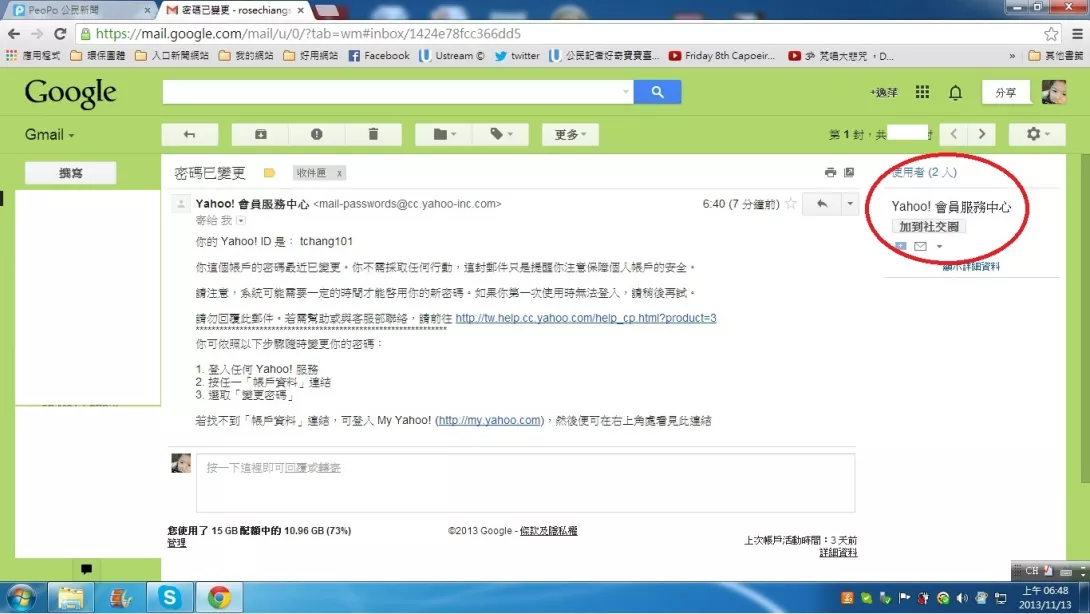The height and width of the screenshot is (614, 1090).
Task: Open the Gmail product dropdown
Action: tap(49, 134)
